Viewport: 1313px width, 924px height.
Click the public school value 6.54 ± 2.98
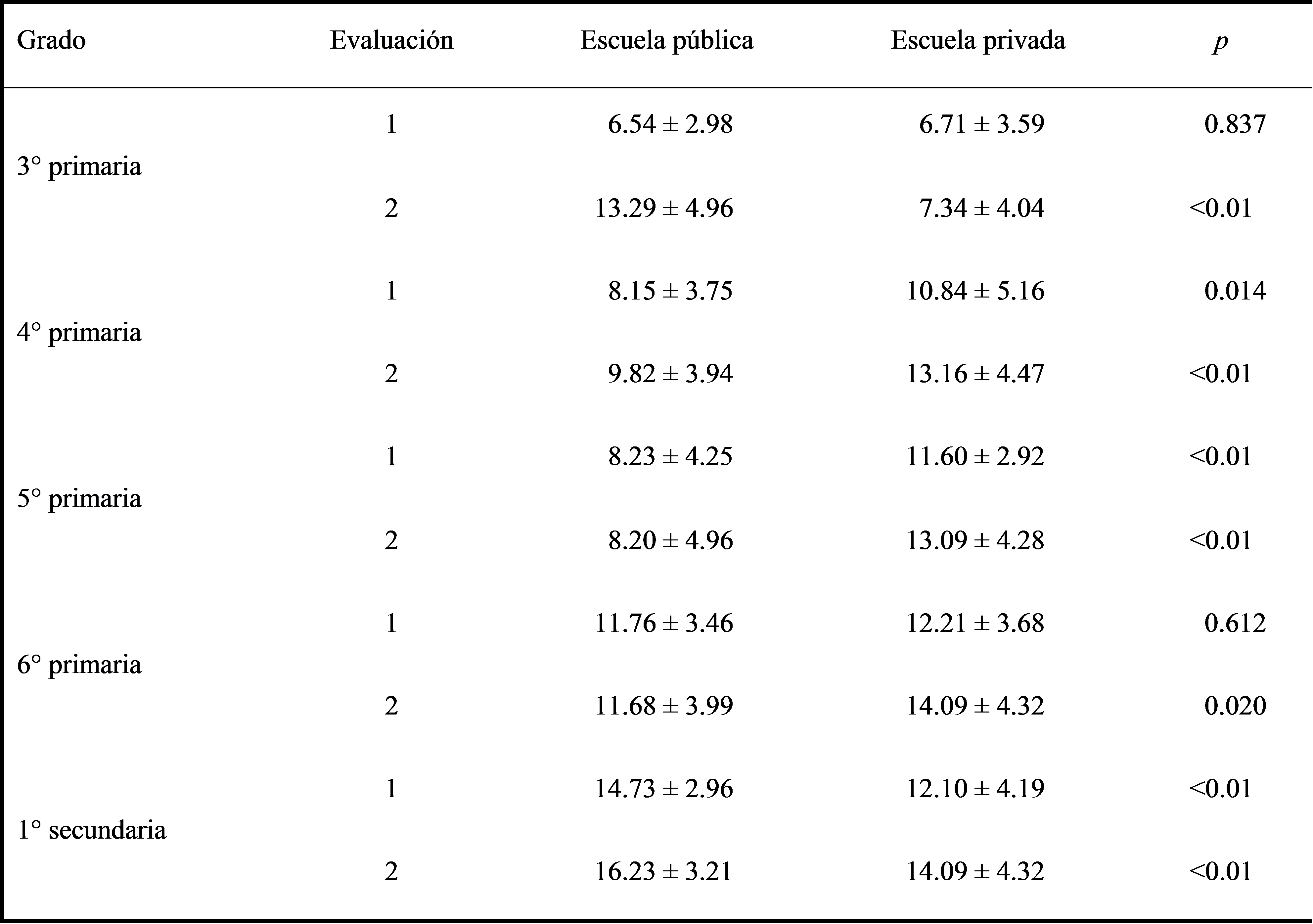pyautogui.click(x=670, y=124)
